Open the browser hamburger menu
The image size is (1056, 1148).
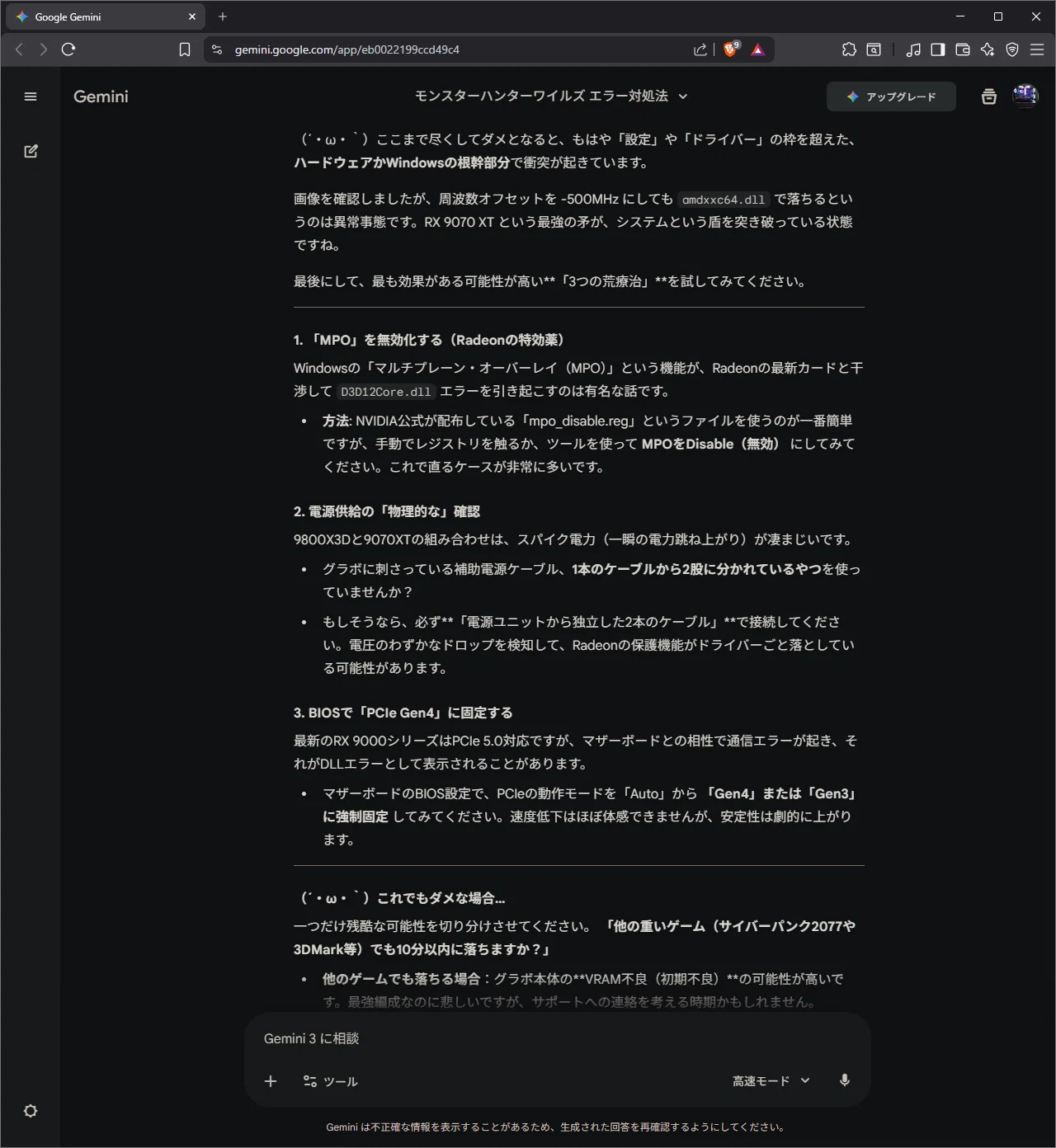[1037, 49]
